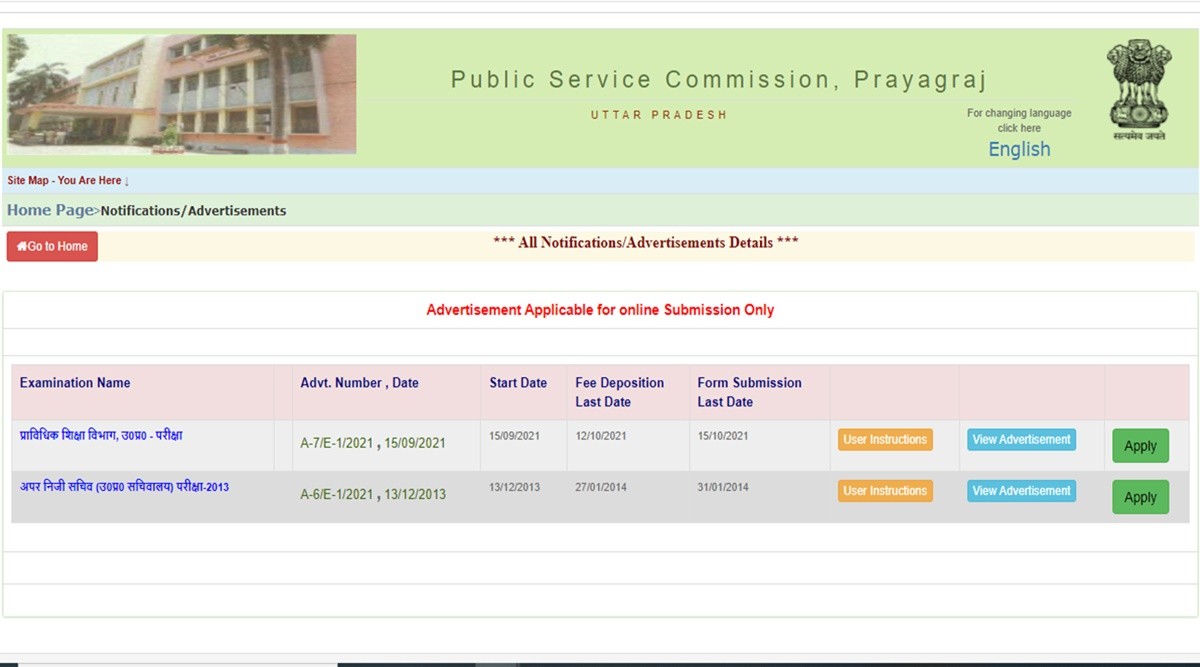Viewport: 1200px width, 667px height.
Task: View User Instructions for advt A-7/E-1/2021
Action: (x=885, y=440)
